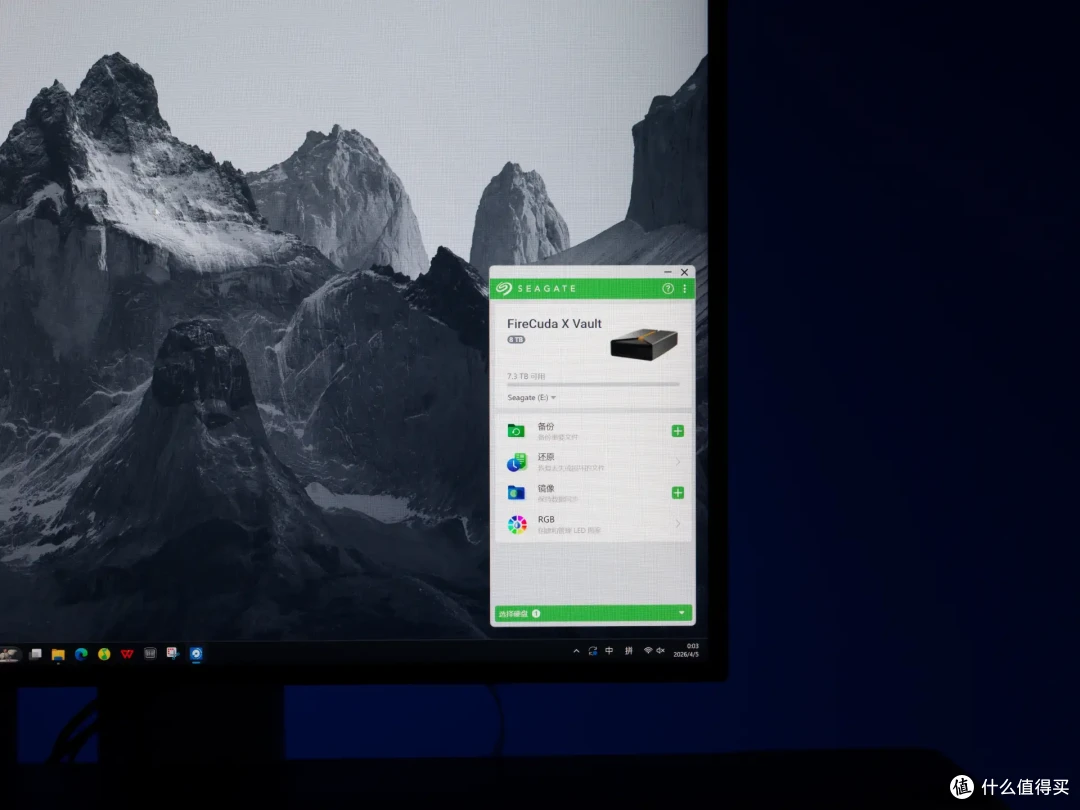Click the sync tray icon
The width and height of the screenshot is (1080, 810).
point(592,651)
